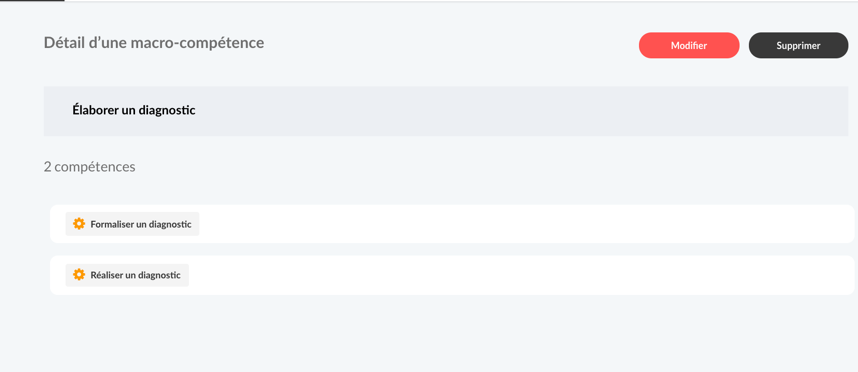Select the Élaborer un diagnostic title text
The image size is (858, 372).
134,110
